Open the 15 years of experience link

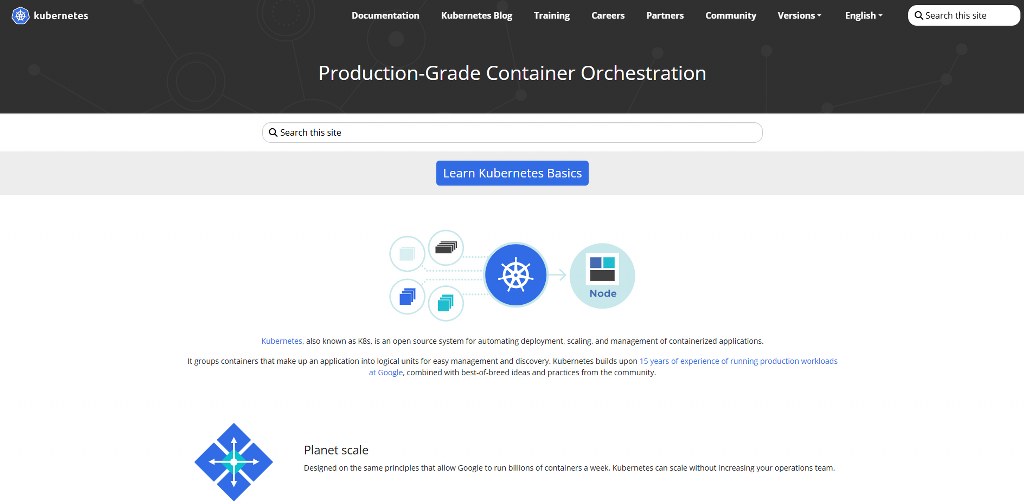(603, 366)
